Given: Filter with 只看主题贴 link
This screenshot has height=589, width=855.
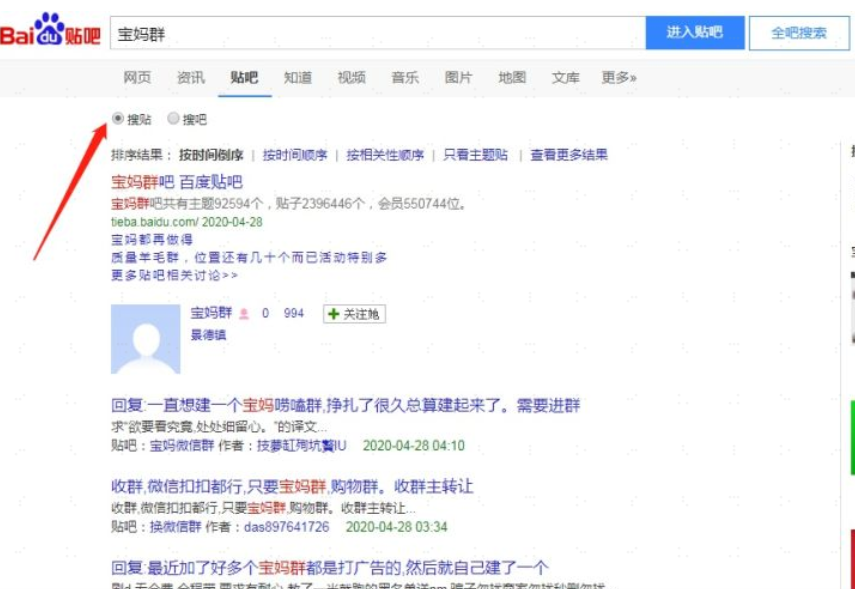Looking at the screenshot, I should tap(475, 155).
